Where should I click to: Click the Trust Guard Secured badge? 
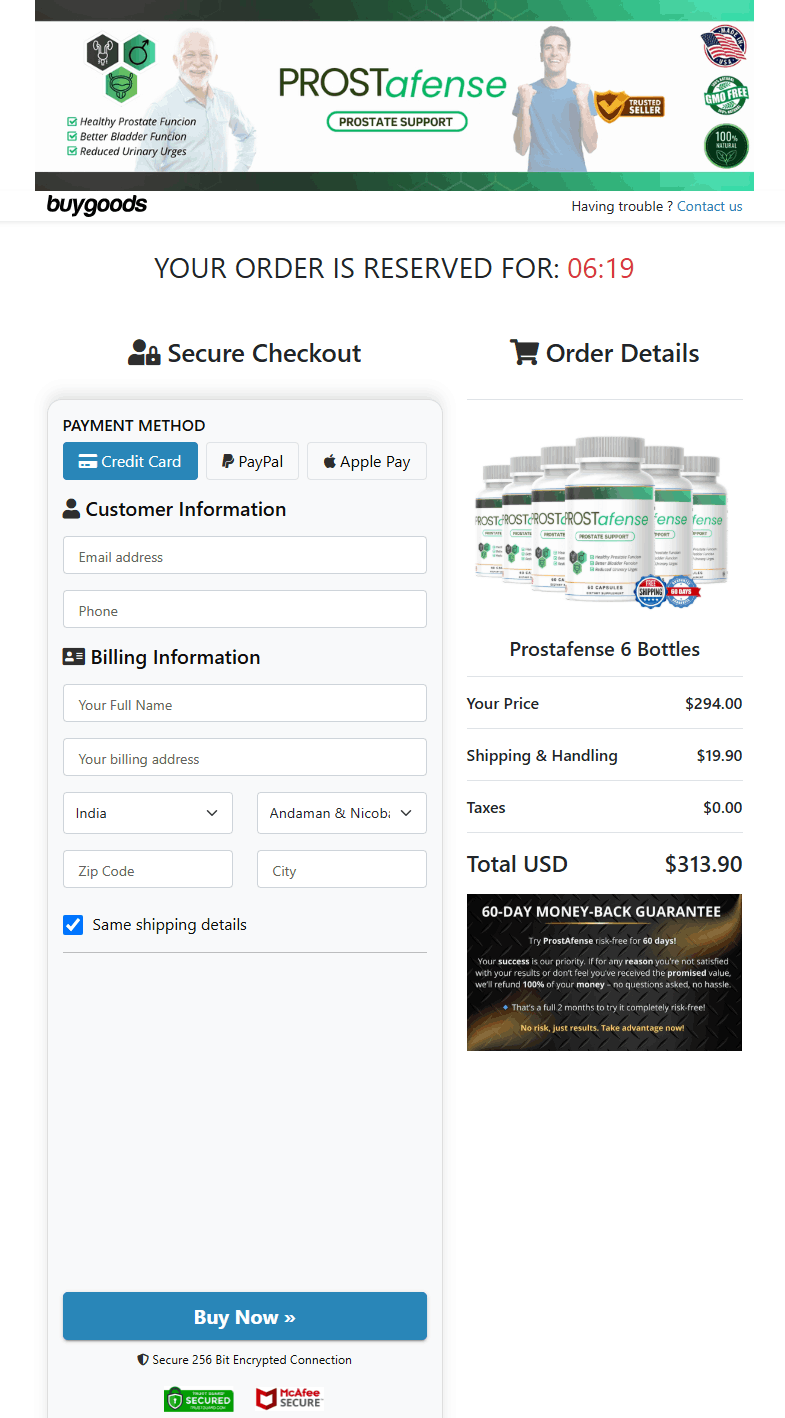(198, 1399)
